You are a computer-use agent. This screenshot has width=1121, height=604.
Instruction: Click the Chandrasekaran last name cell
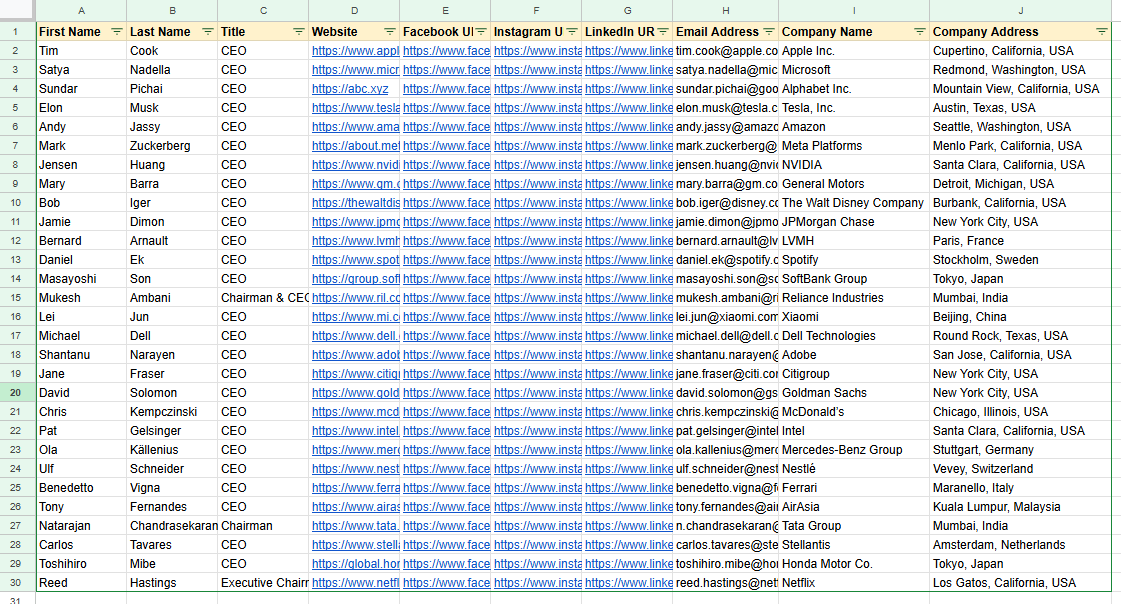point(172,525)
